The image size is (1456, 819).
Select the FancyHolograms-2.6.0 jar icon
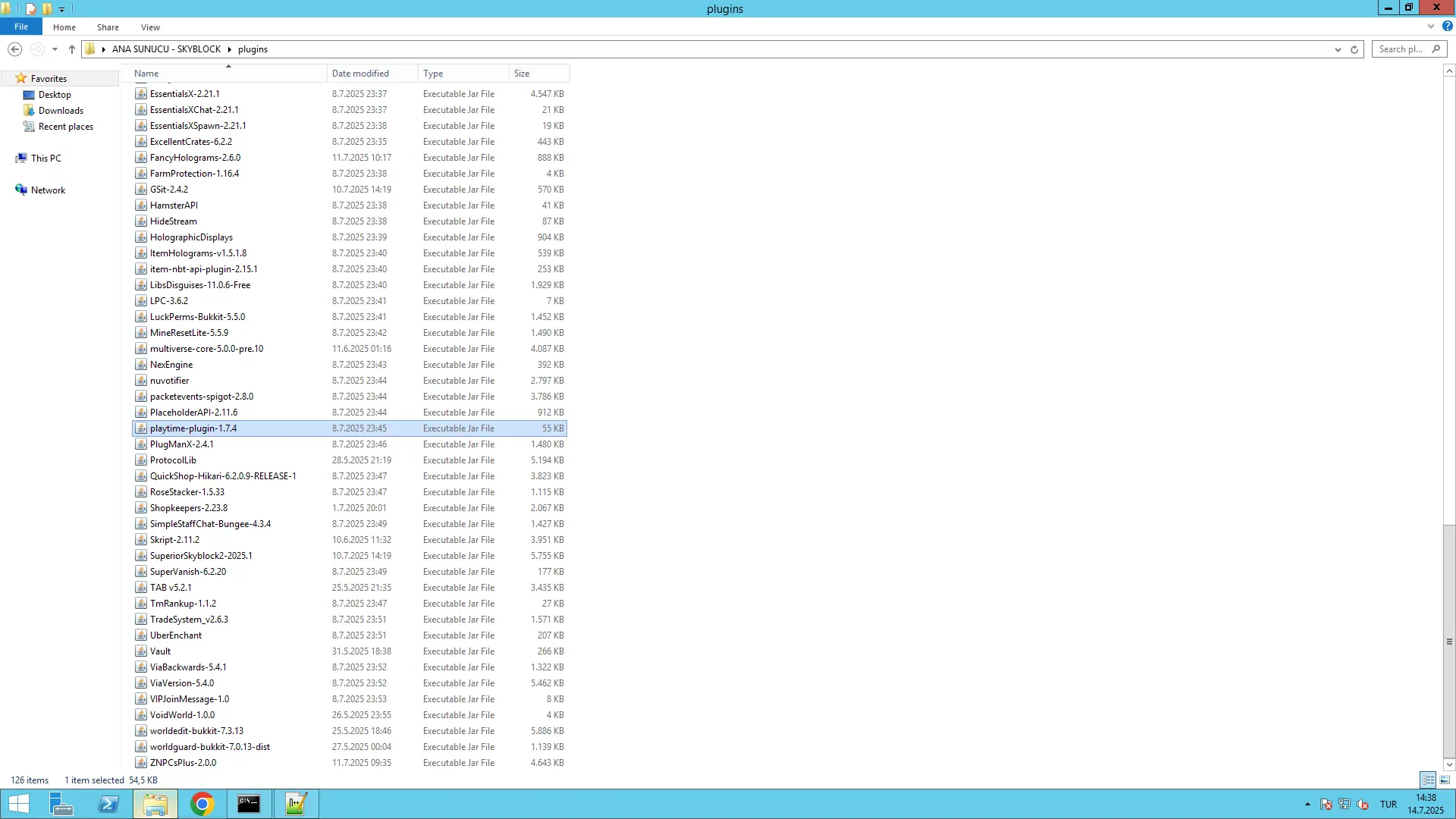(x=141, y=158)
